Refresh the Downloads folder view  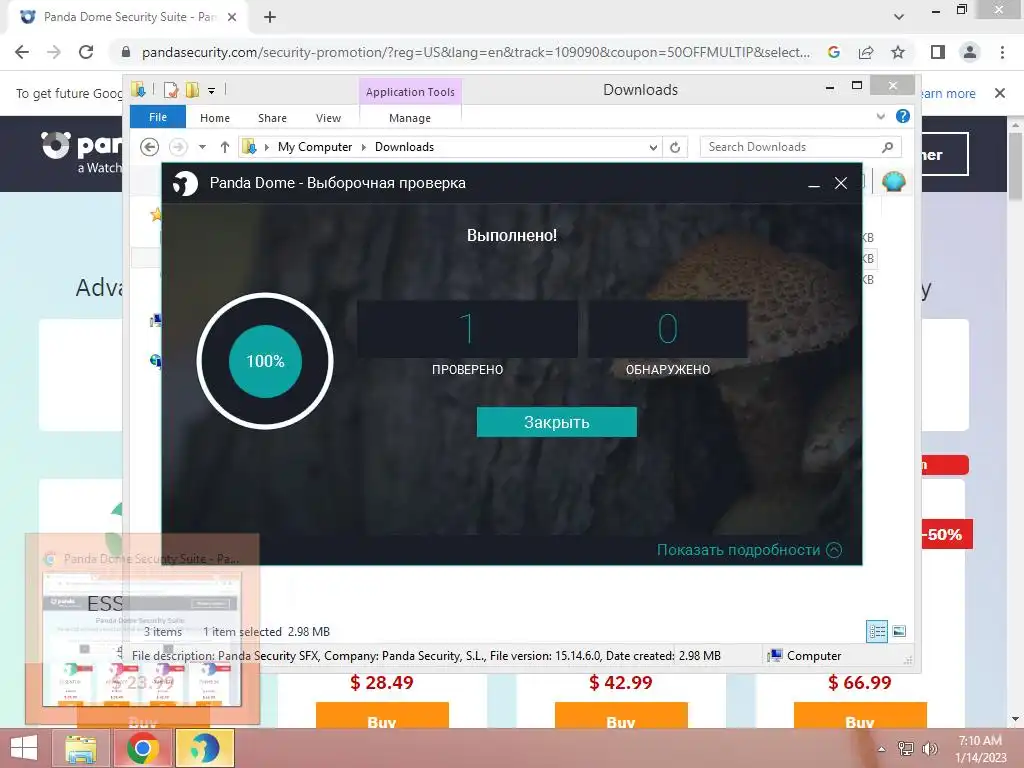click(x=675, y=148)
